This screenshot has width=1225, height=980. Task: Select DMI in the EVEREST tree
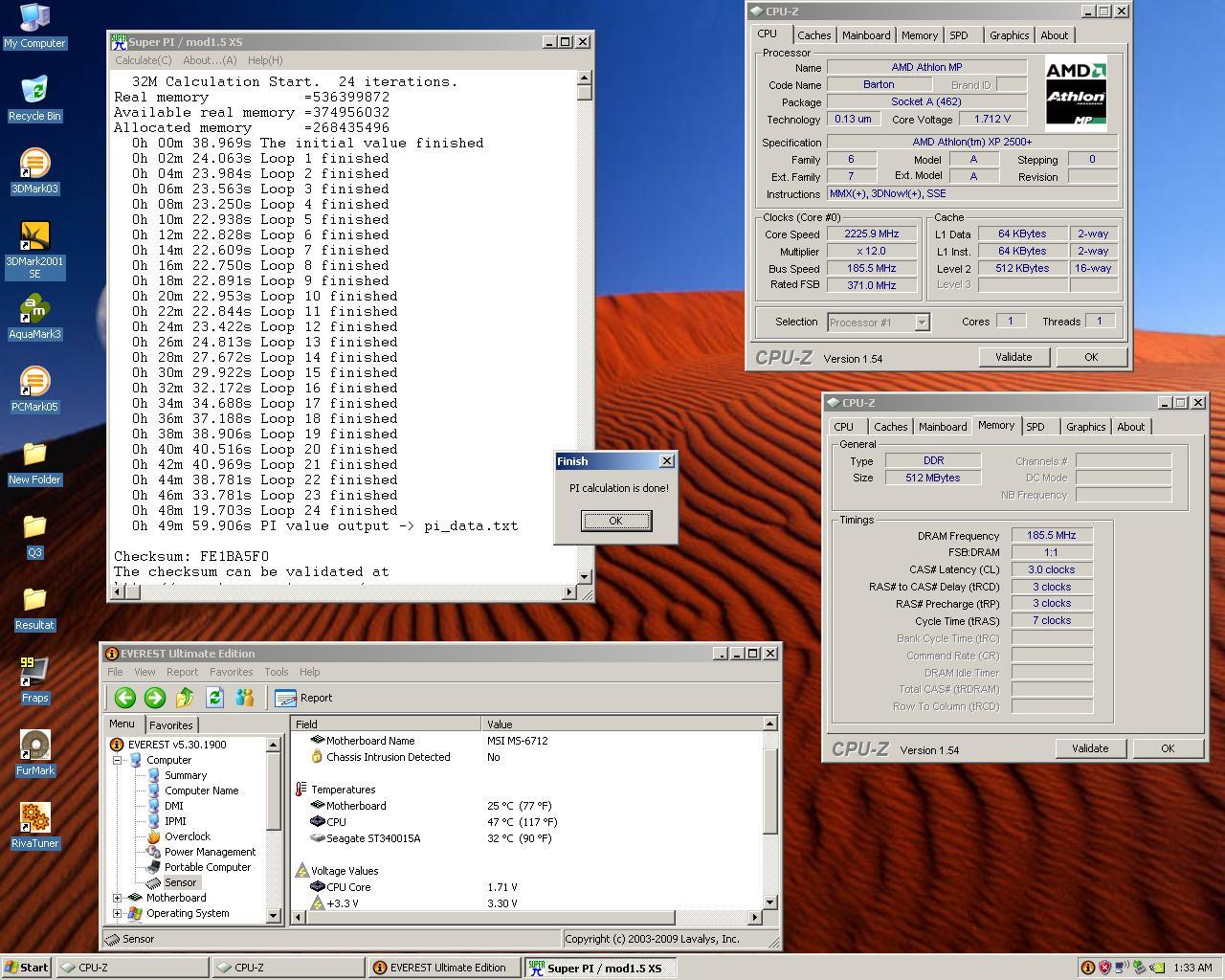(173, 806)
